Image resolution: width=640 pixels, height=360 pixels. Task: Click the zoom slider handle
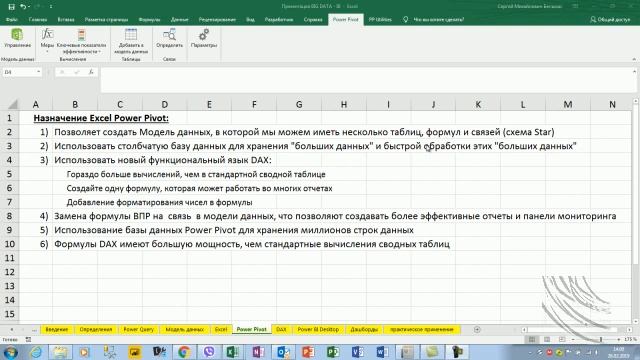coord(601,339)
